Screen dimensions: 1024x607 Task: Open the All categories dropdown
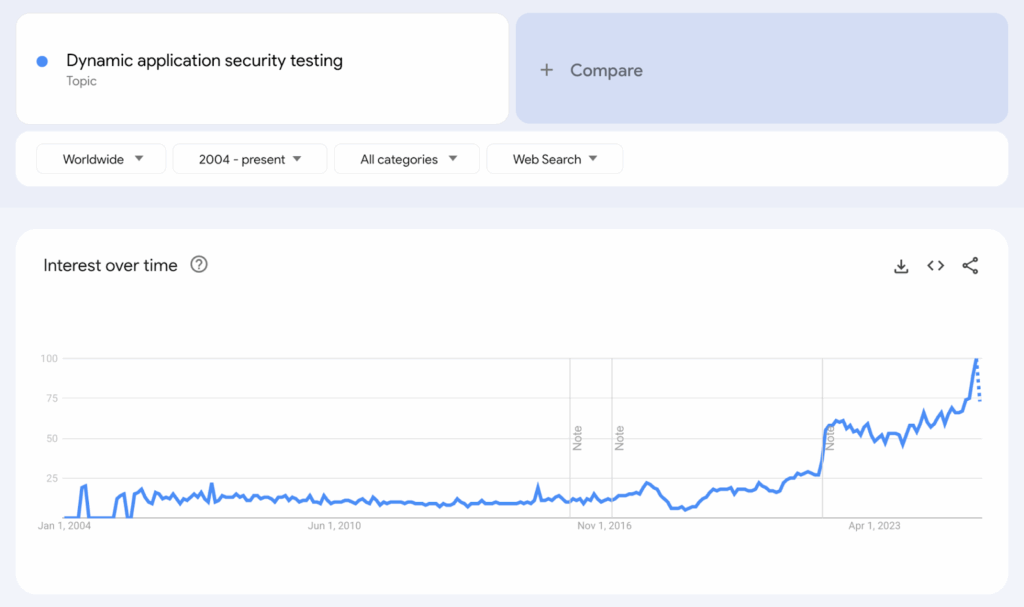click(407, 159)
